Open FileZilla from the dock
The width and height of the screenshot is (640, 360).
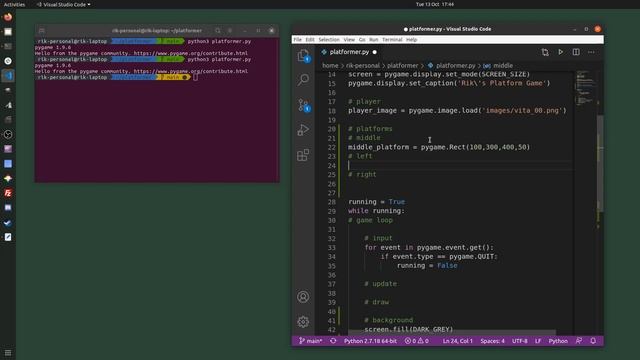click(8, 193)
